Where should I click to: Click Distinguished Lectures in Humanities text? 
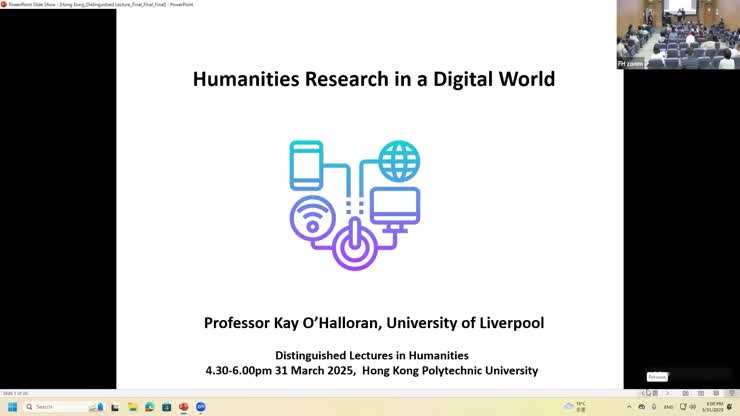coord(372,356)
